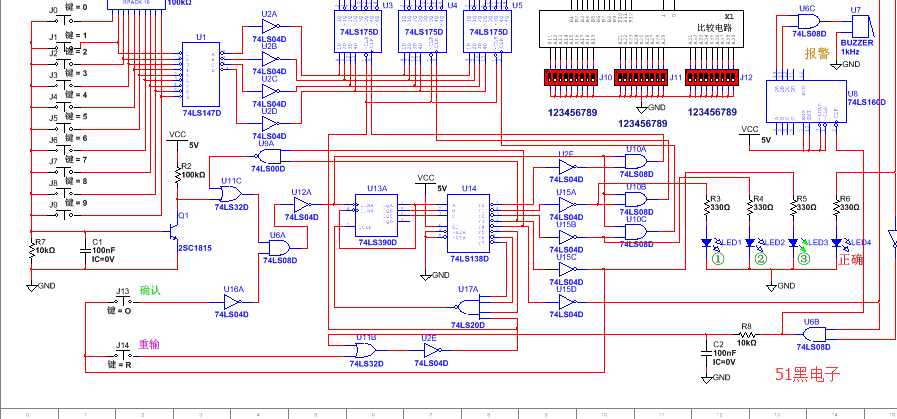Select the U12A inverter gate
This screenshot has width=897, height=419.
(x=303, y=205)
